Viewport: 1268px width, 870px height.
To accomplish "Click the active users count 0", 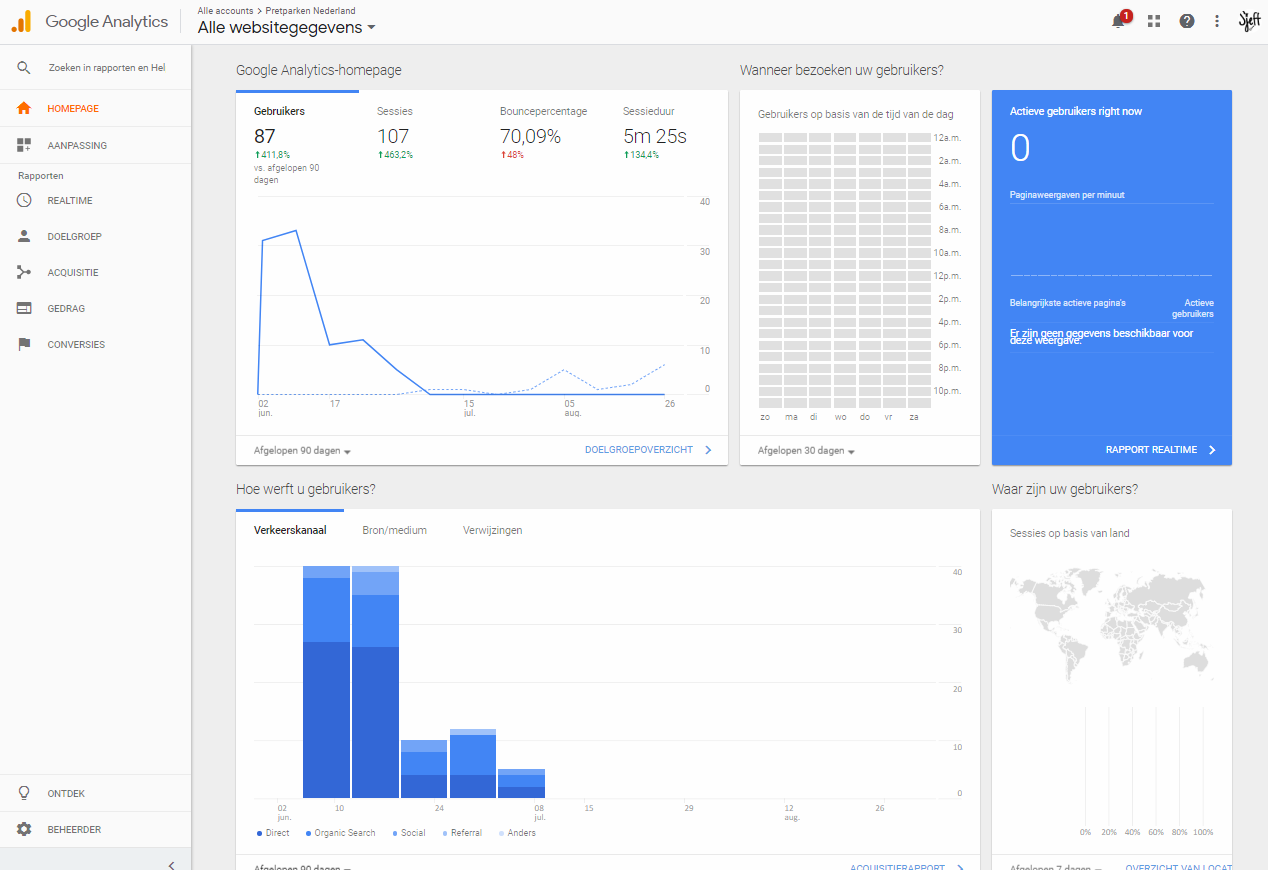I will click(1020, 148).
